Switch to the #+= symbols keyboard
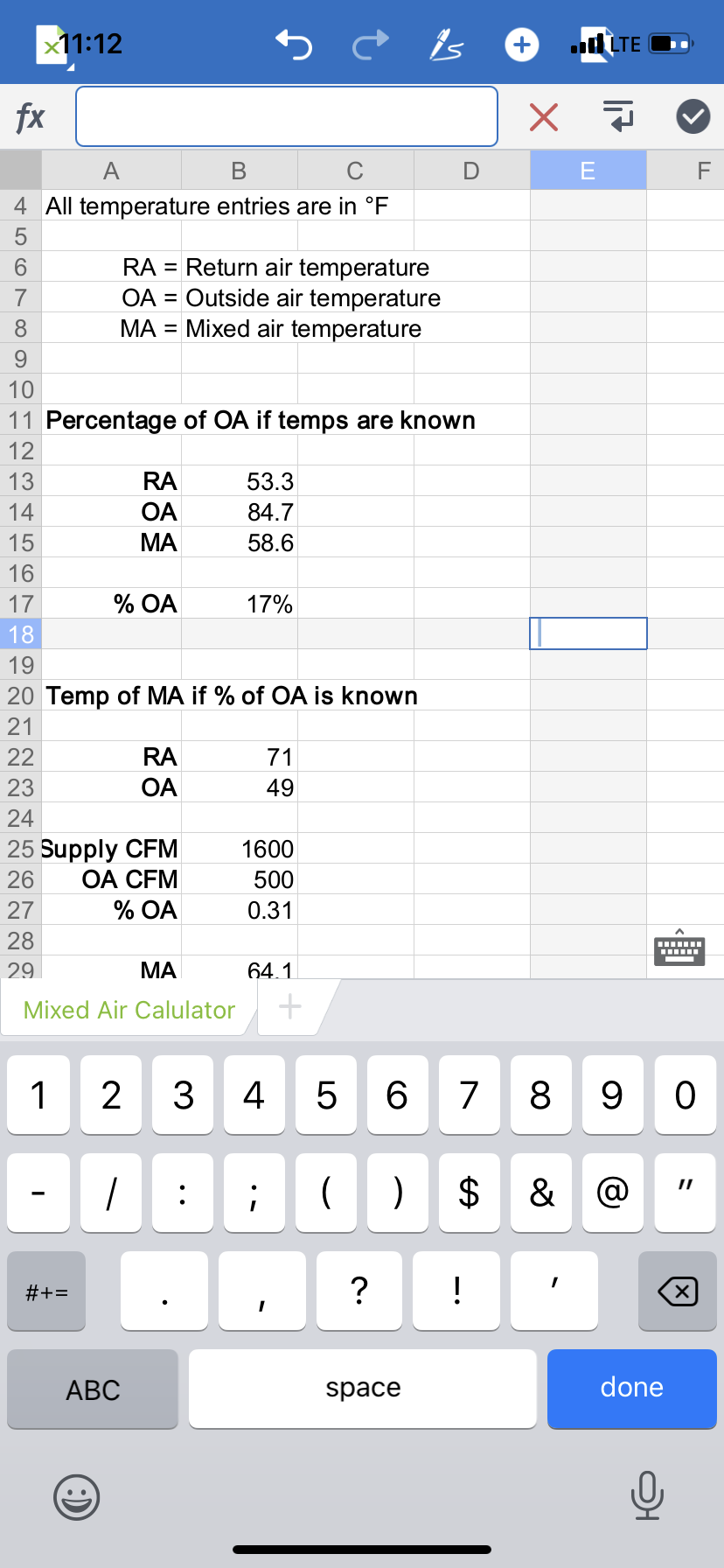 pyautogui.click(x=46, y=1291)
